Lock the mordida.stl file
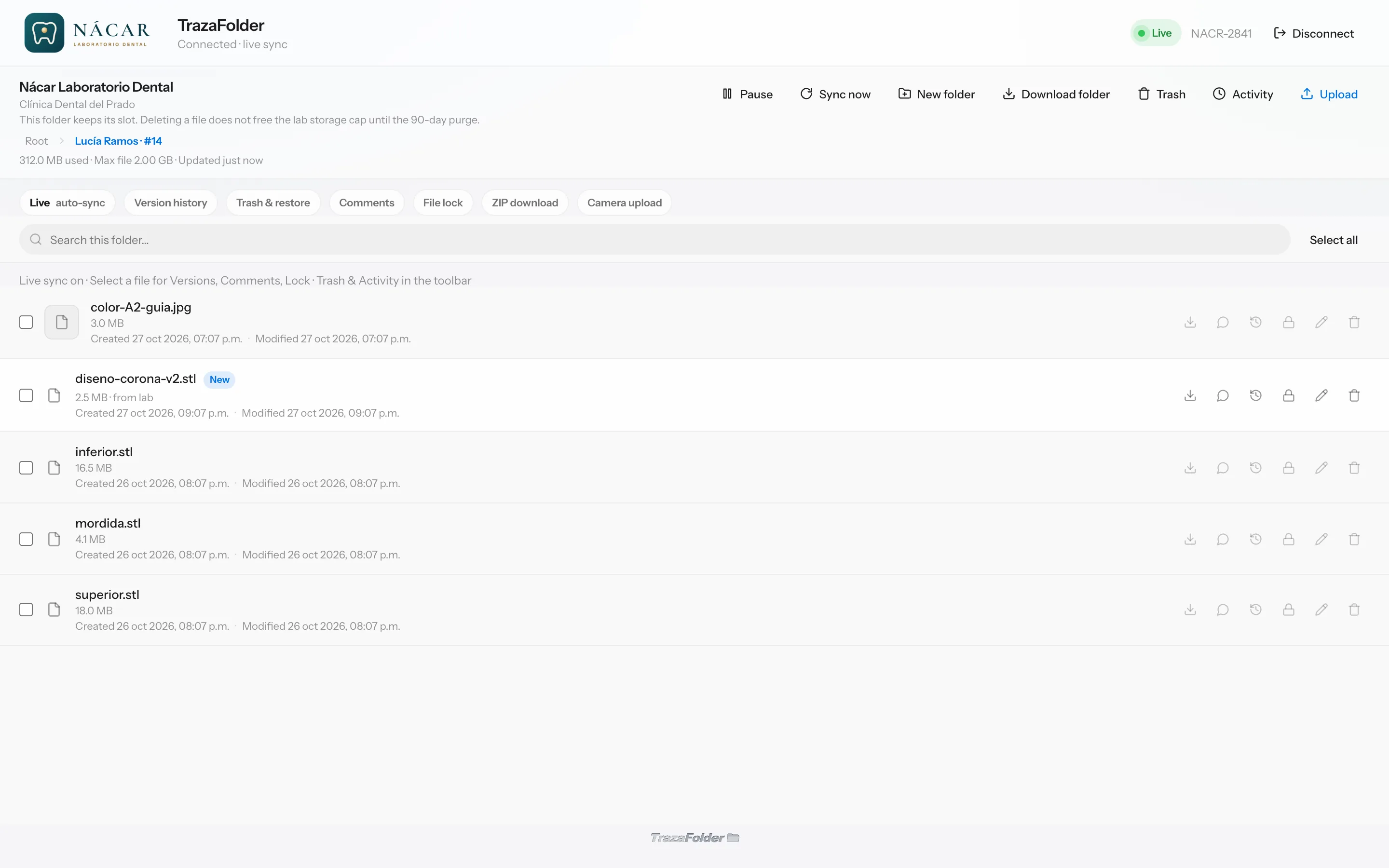The height and width of the screenshot is (868, 1389). [1289, 539]
